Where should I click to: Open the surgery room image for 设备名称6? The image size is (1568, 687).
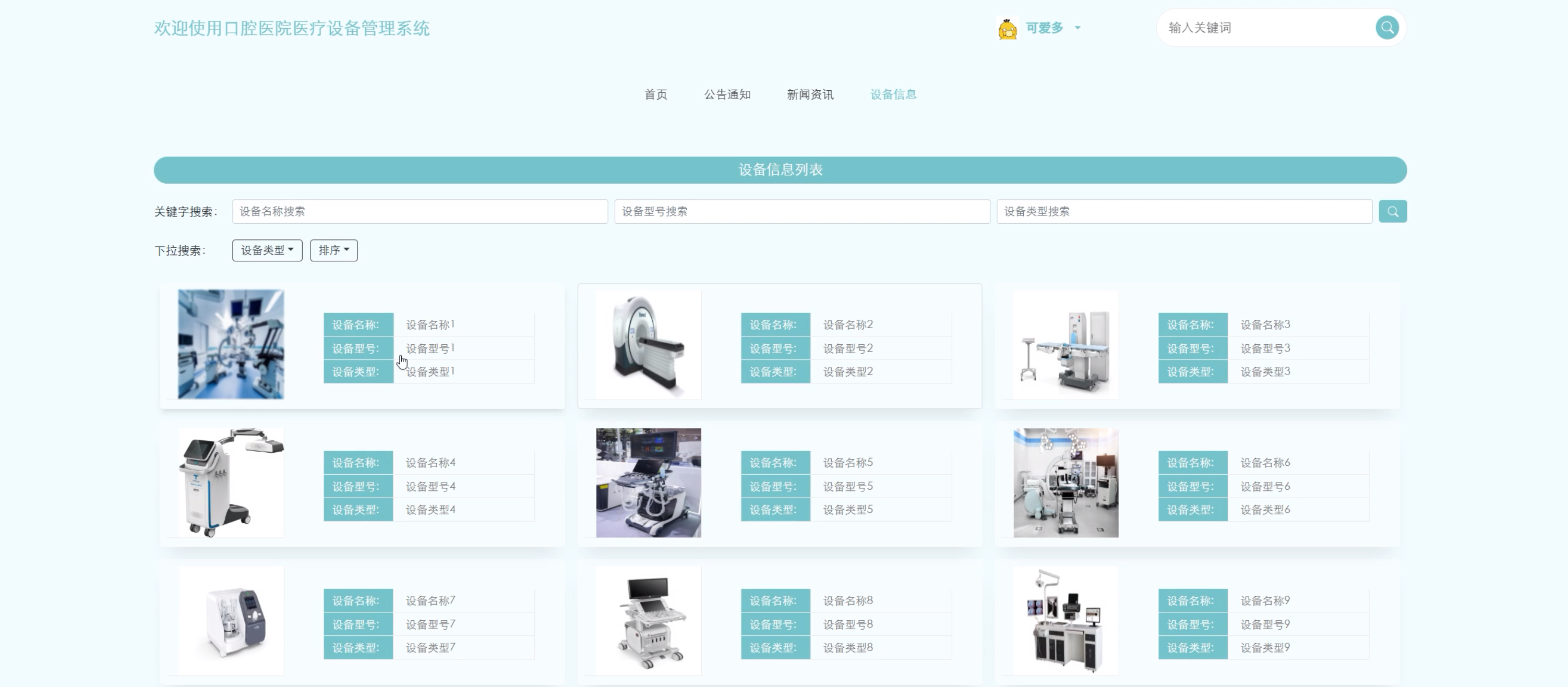click(1065, 483)
